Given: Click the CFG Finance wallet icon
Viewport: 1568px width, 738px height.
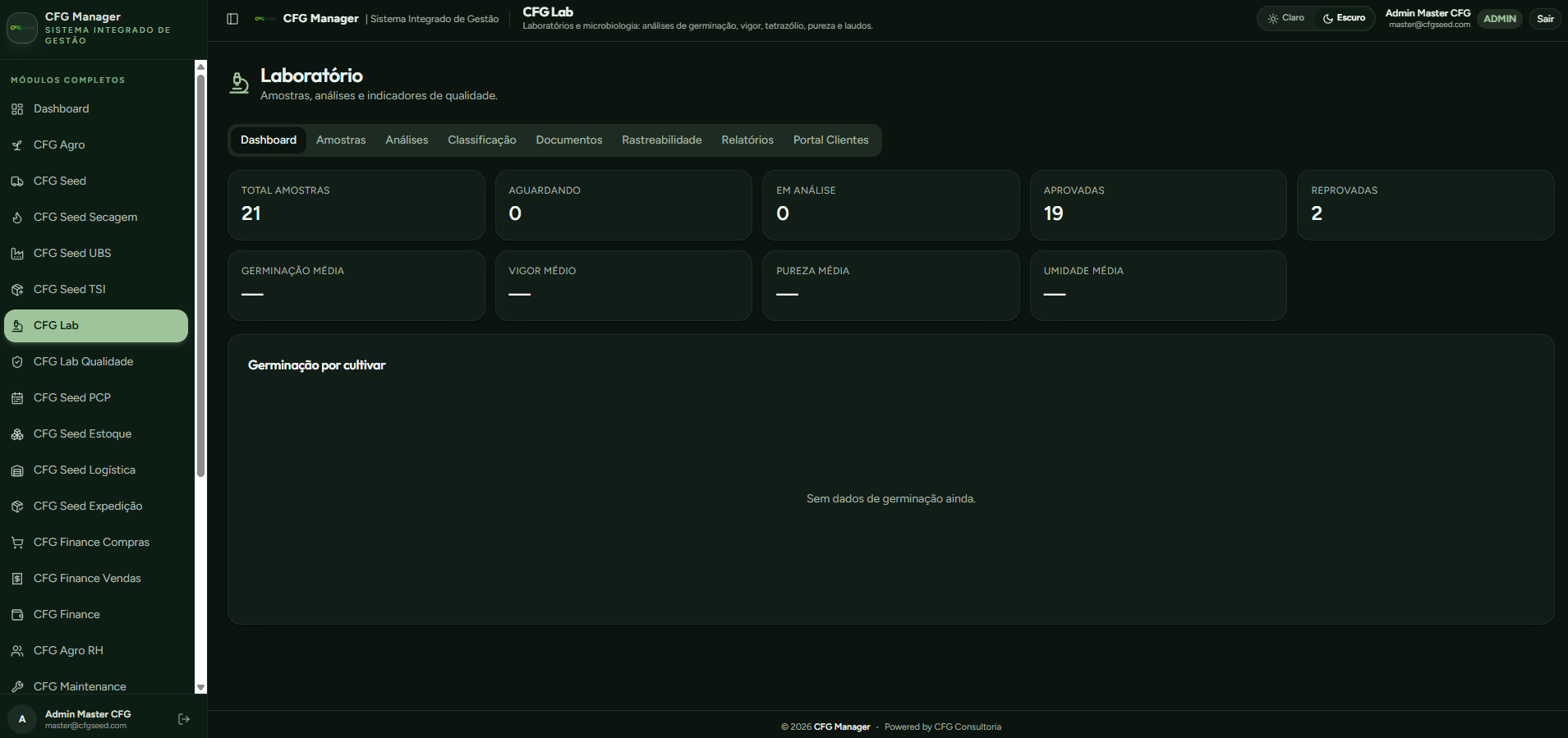Looking at the screenshot, I should pos(17,615).
